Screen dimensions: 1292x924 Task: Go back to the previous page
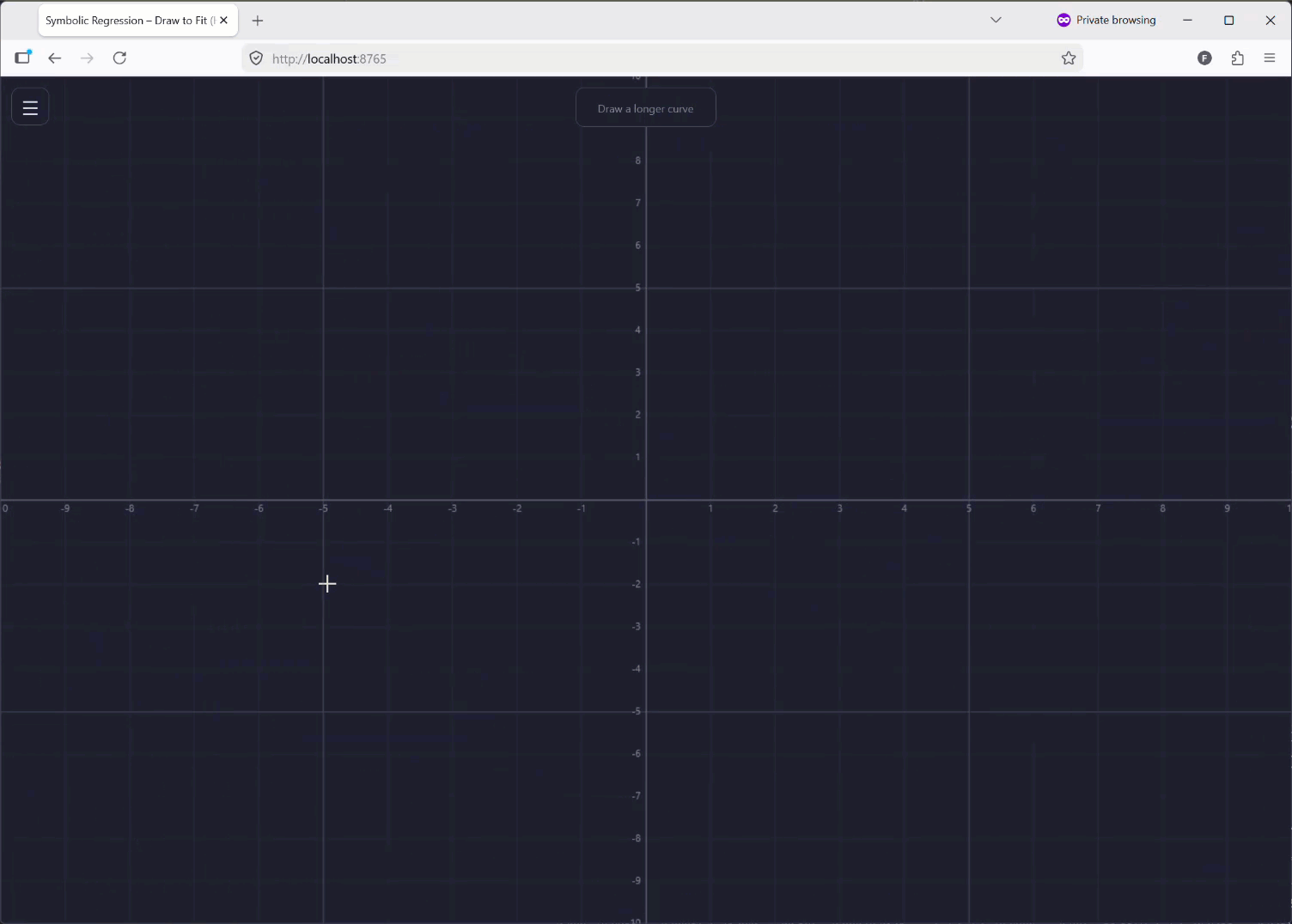pos(54,58)
